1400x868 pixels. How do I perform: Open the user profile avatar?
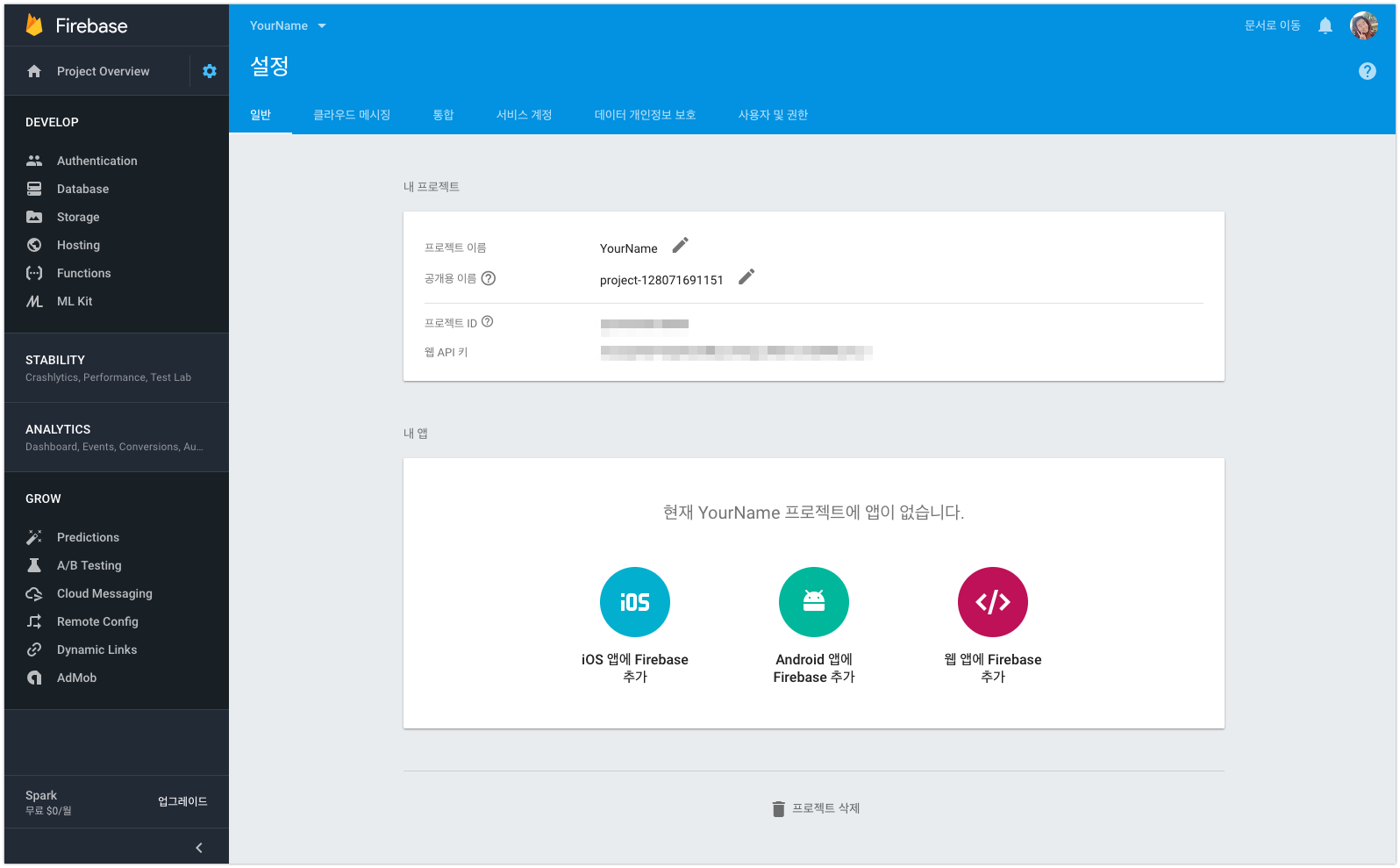[x=1364, y=25]
